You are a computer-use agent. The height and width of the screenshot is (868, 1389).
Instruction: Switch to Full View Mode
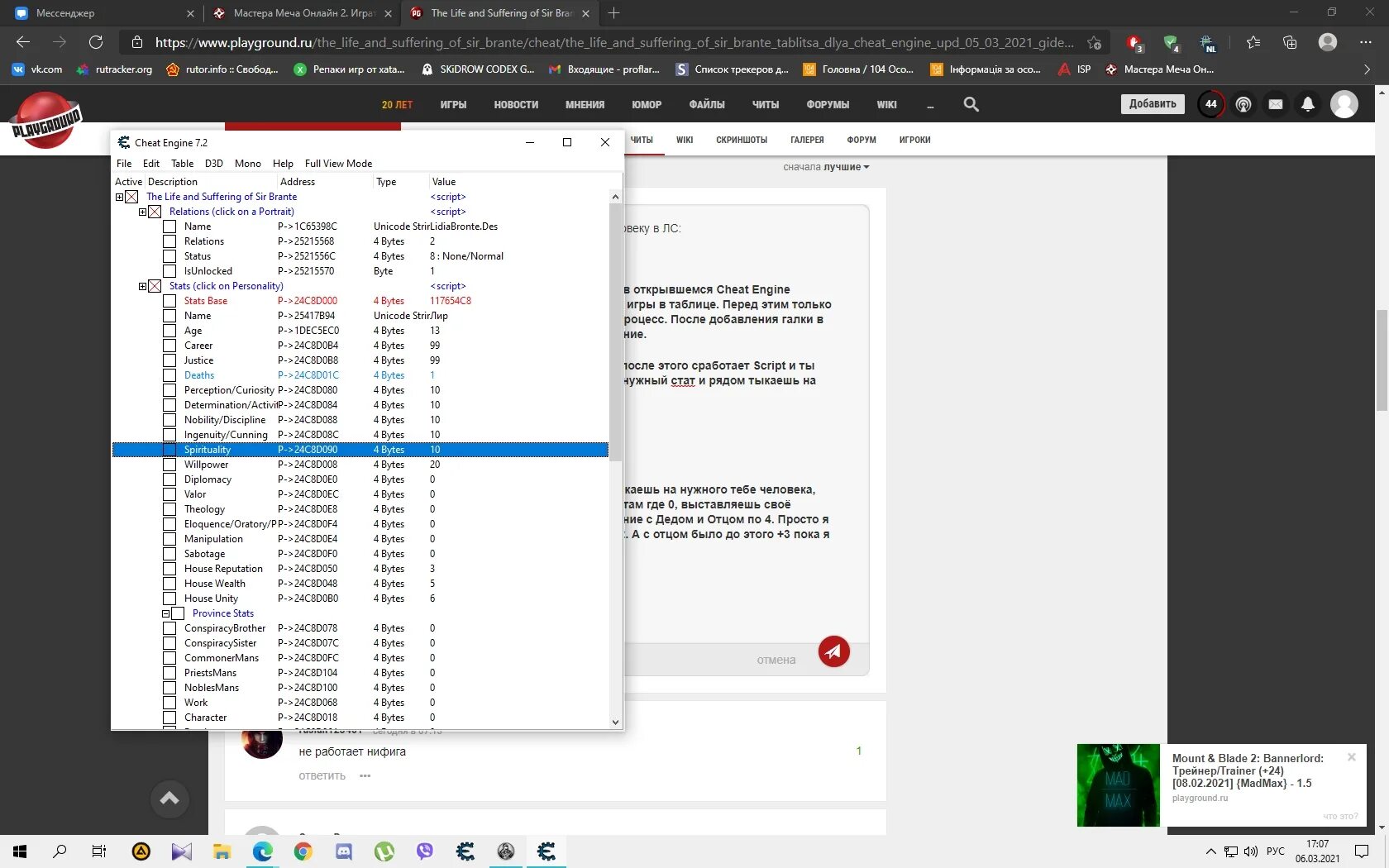pyautogui.click(x=338, y=164)
